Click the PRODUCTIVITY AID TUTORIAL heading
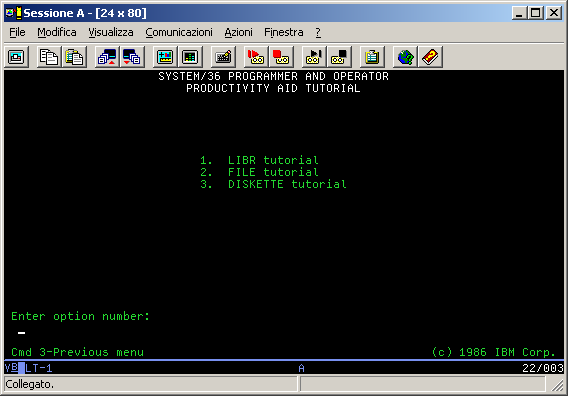Screen dimensions: 568x396 (273, 88)
